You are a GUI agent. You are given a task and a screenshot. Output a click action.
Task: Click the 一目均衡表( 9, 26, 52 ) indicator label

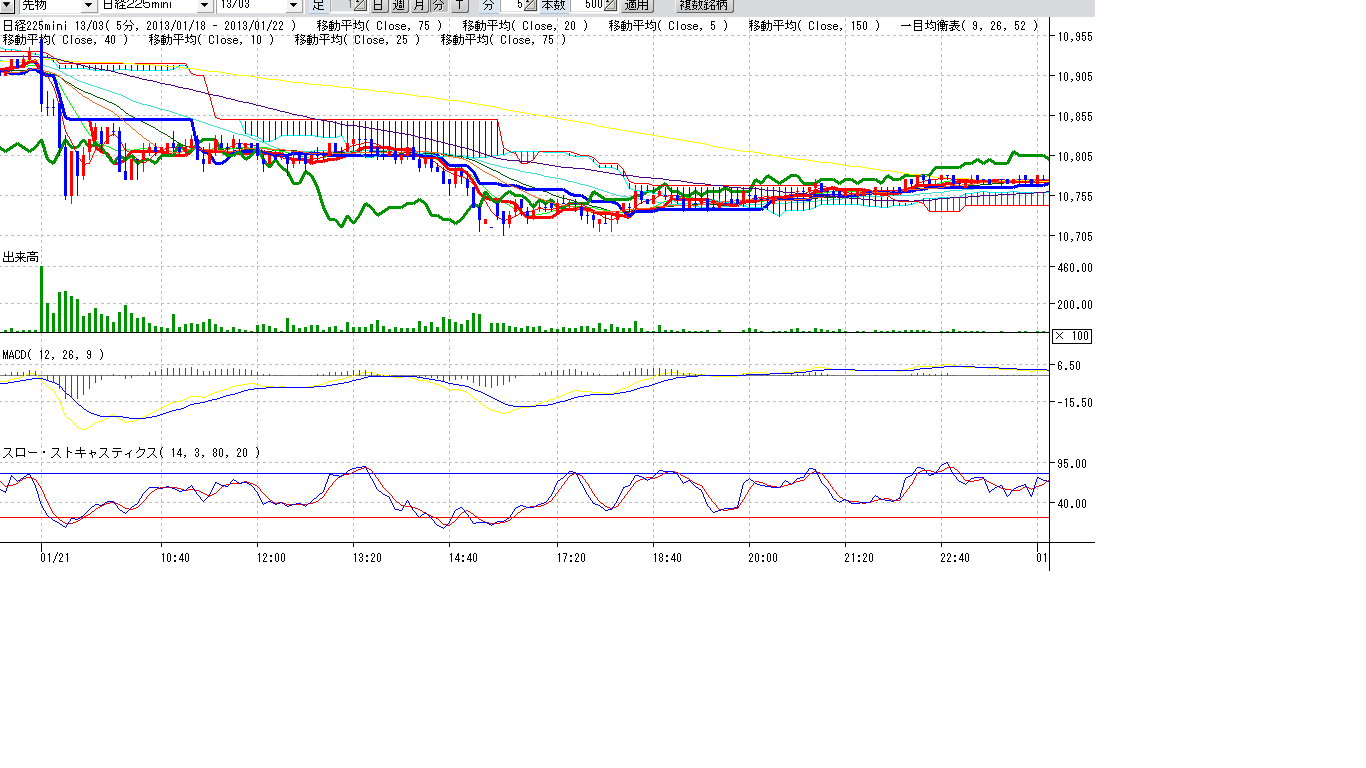(969, 25)
